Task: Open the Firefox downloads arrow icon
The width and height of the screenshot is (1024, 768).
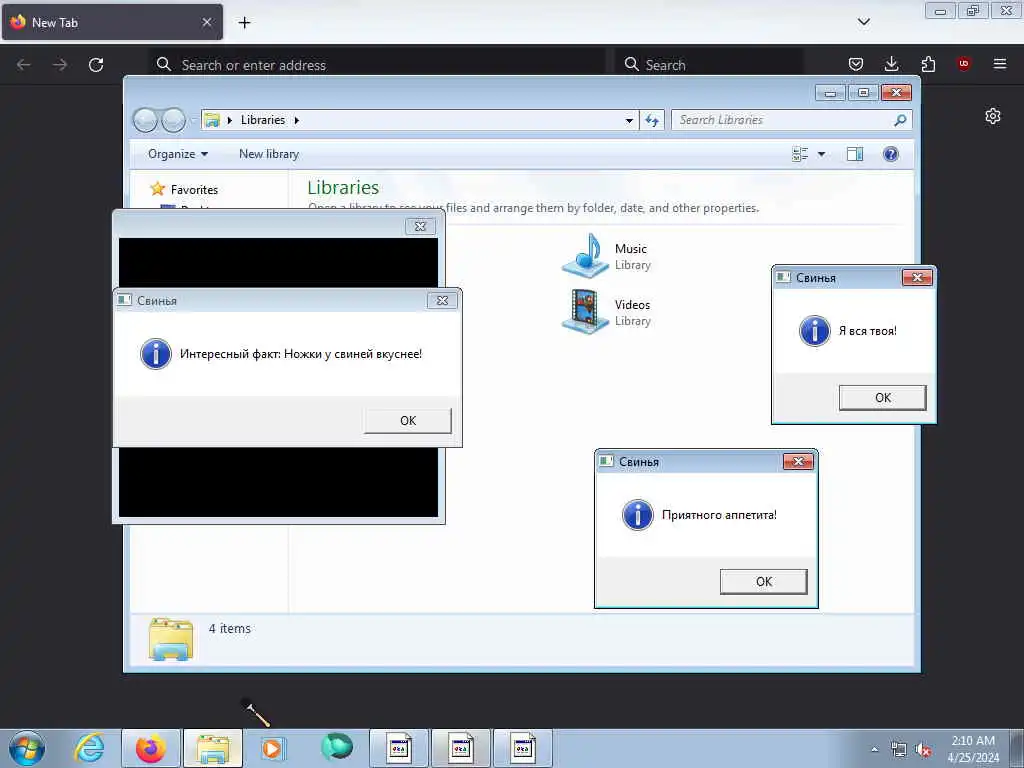Action: [x=891, y=64]
